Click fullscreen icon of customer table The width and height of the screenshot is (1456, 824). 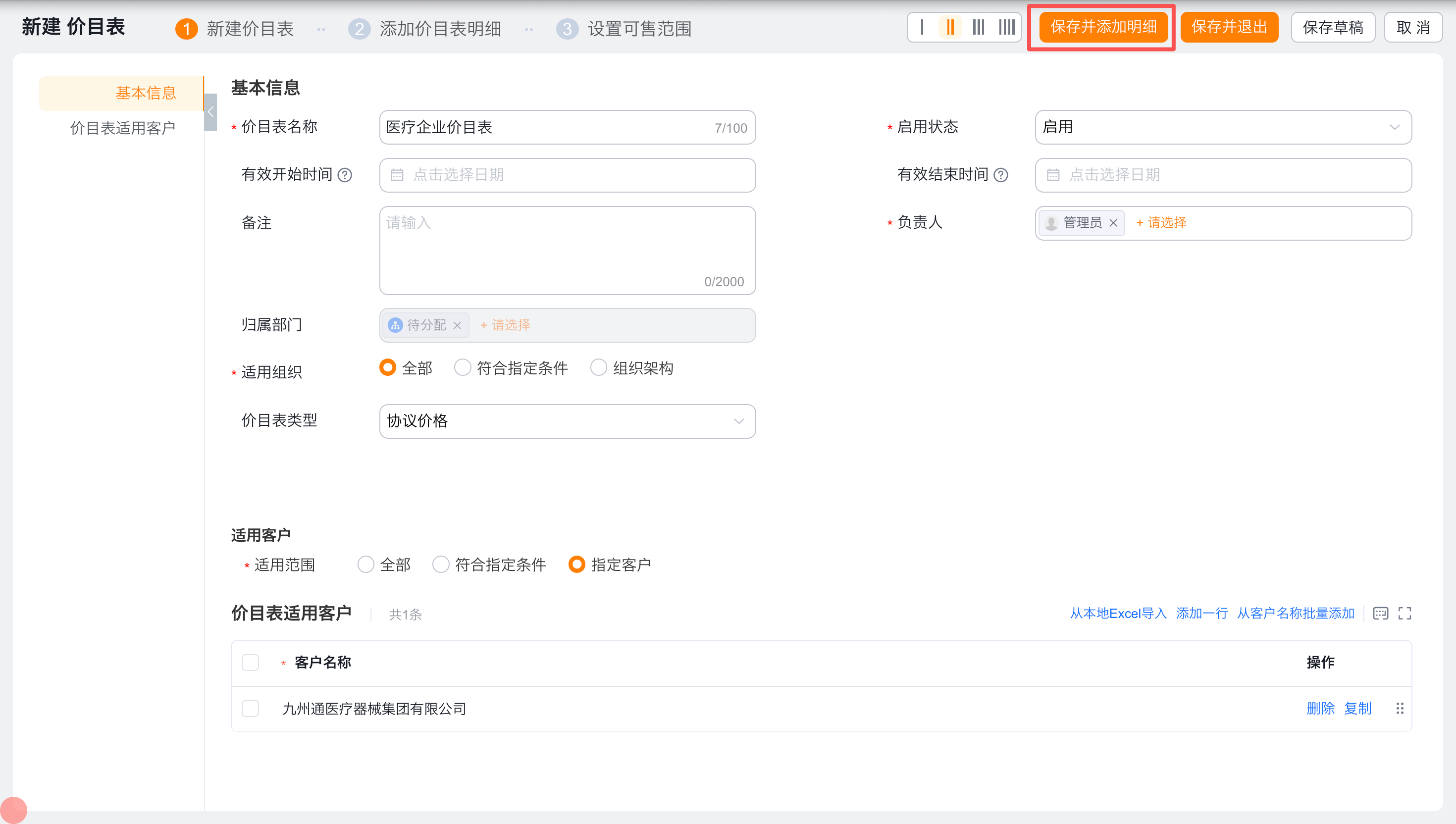[1404, 614]
